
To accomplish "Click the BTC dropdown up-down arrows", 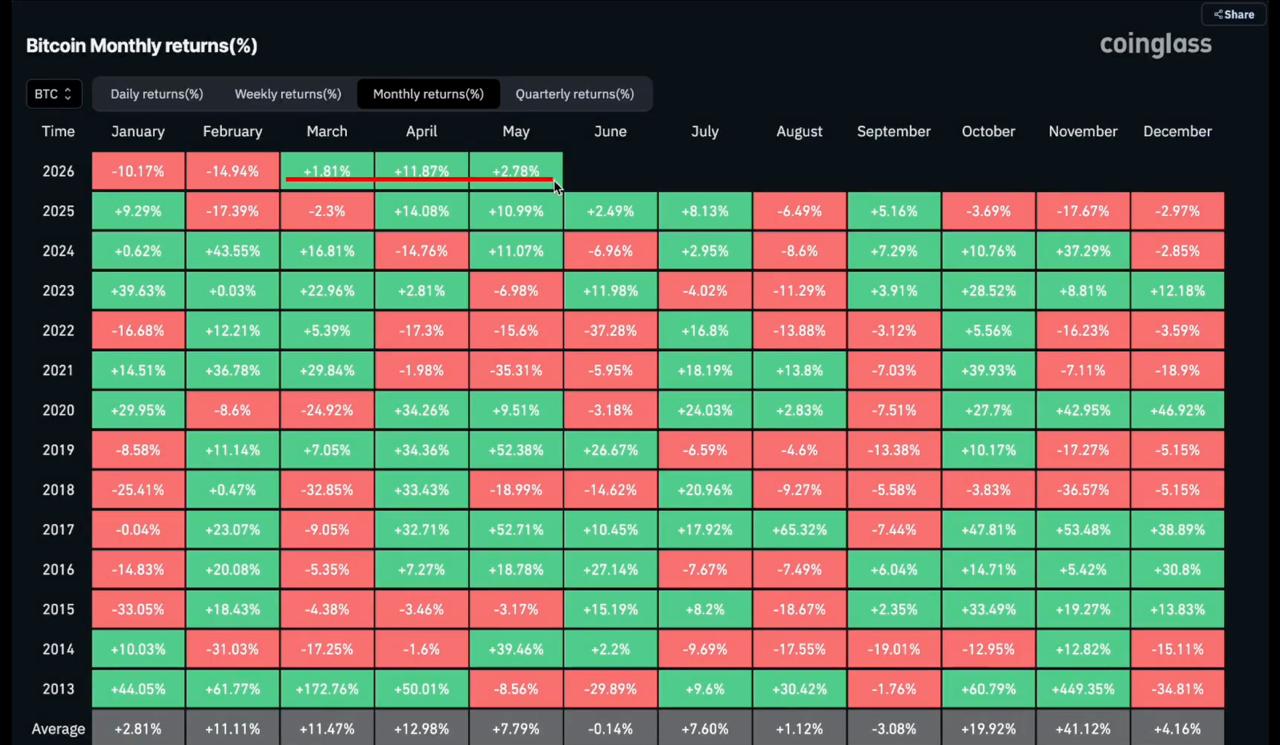I will coord(68,94).
